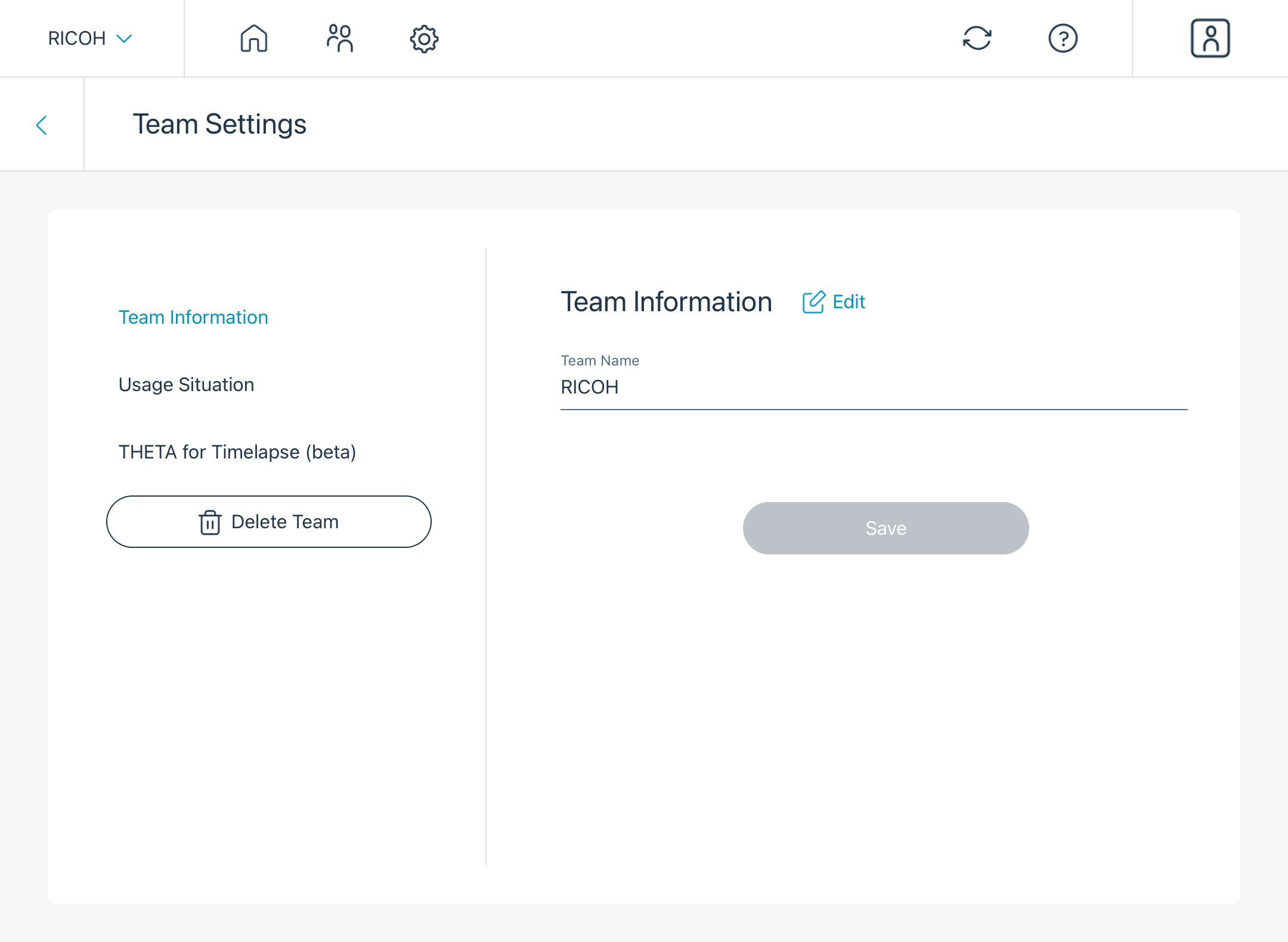Select the Team Information sidebar tab
The image size is (1288, 942).
pos(193,317)
